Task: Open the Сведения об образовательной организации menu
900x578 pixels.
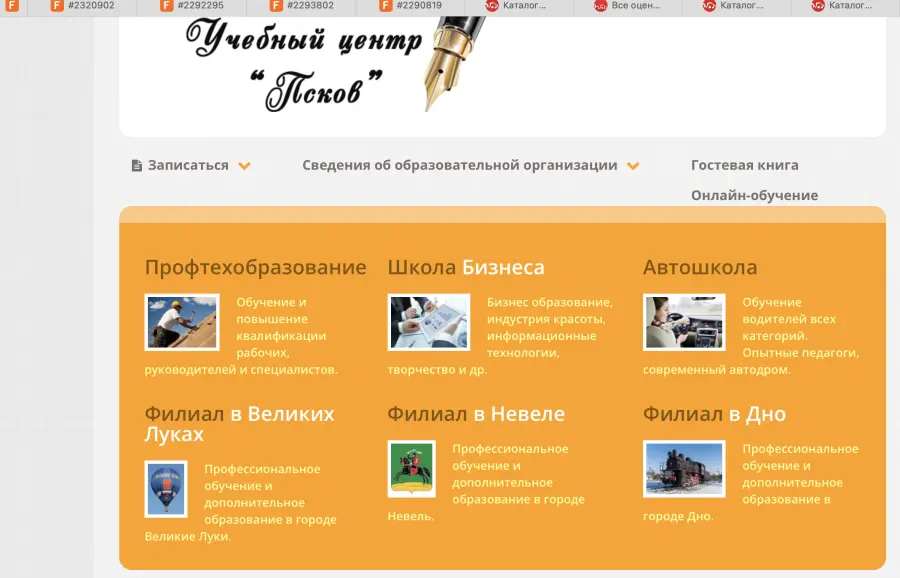Action: (459, 166)
